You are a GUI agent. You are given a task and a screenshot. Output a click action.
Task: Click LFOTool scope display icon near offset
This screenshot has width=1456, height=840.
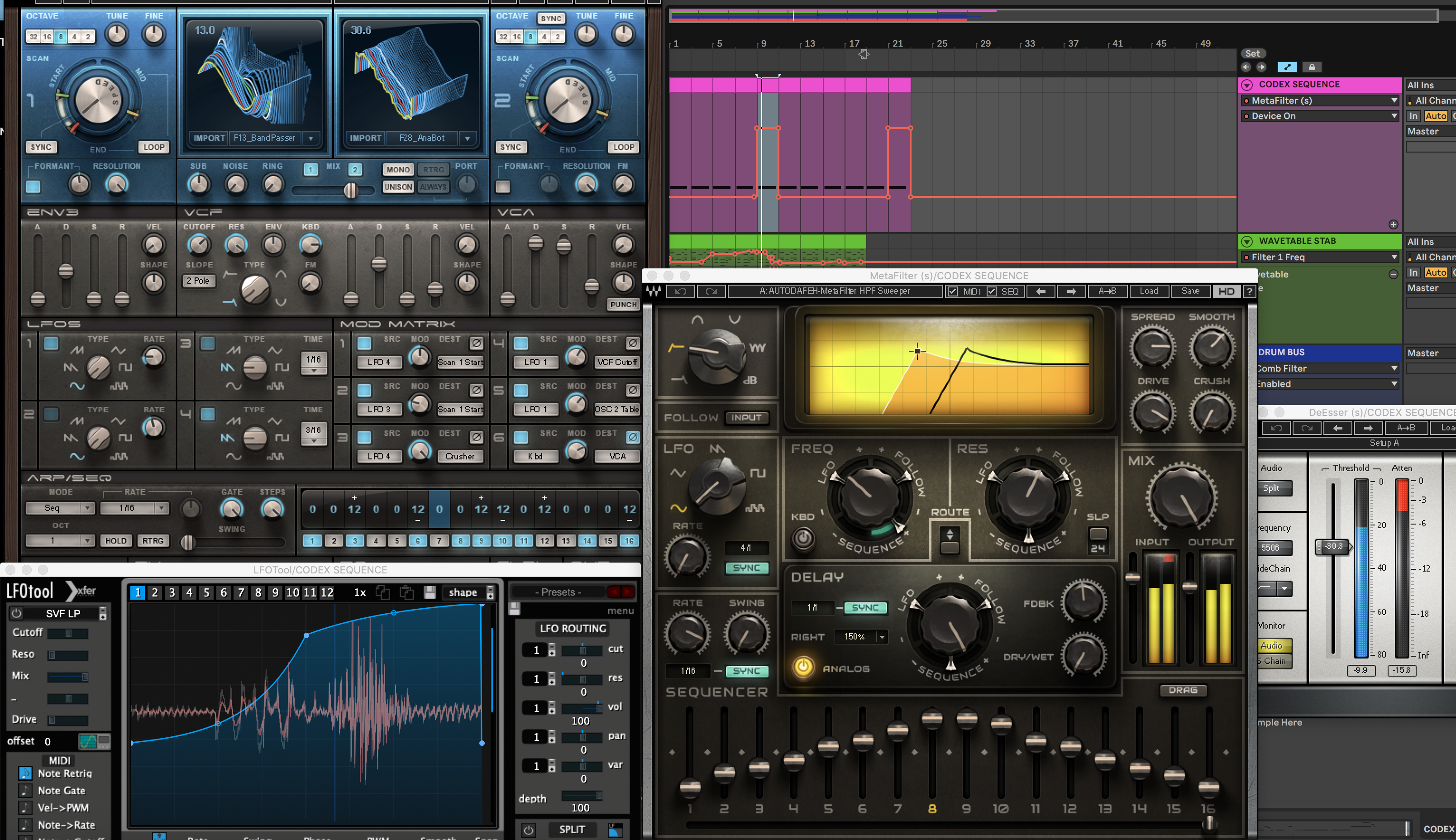[88, 741]
